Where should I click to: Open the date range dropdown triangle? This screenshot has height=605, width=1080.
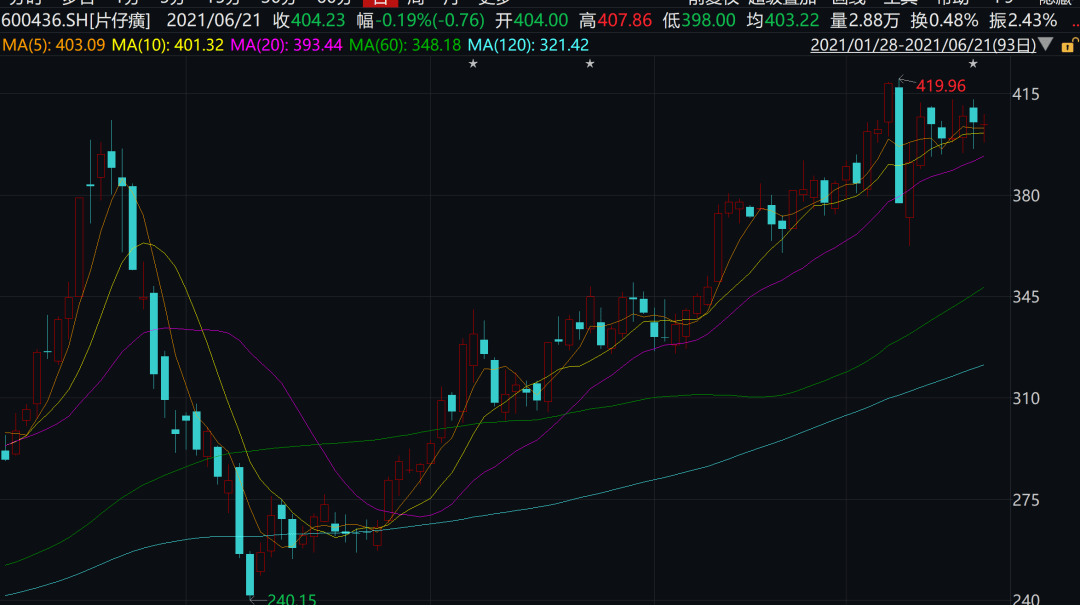pos(1045,45)
